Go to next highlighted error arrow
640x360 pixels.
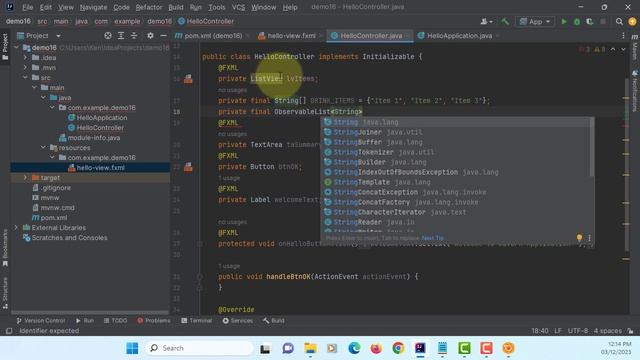623,49
